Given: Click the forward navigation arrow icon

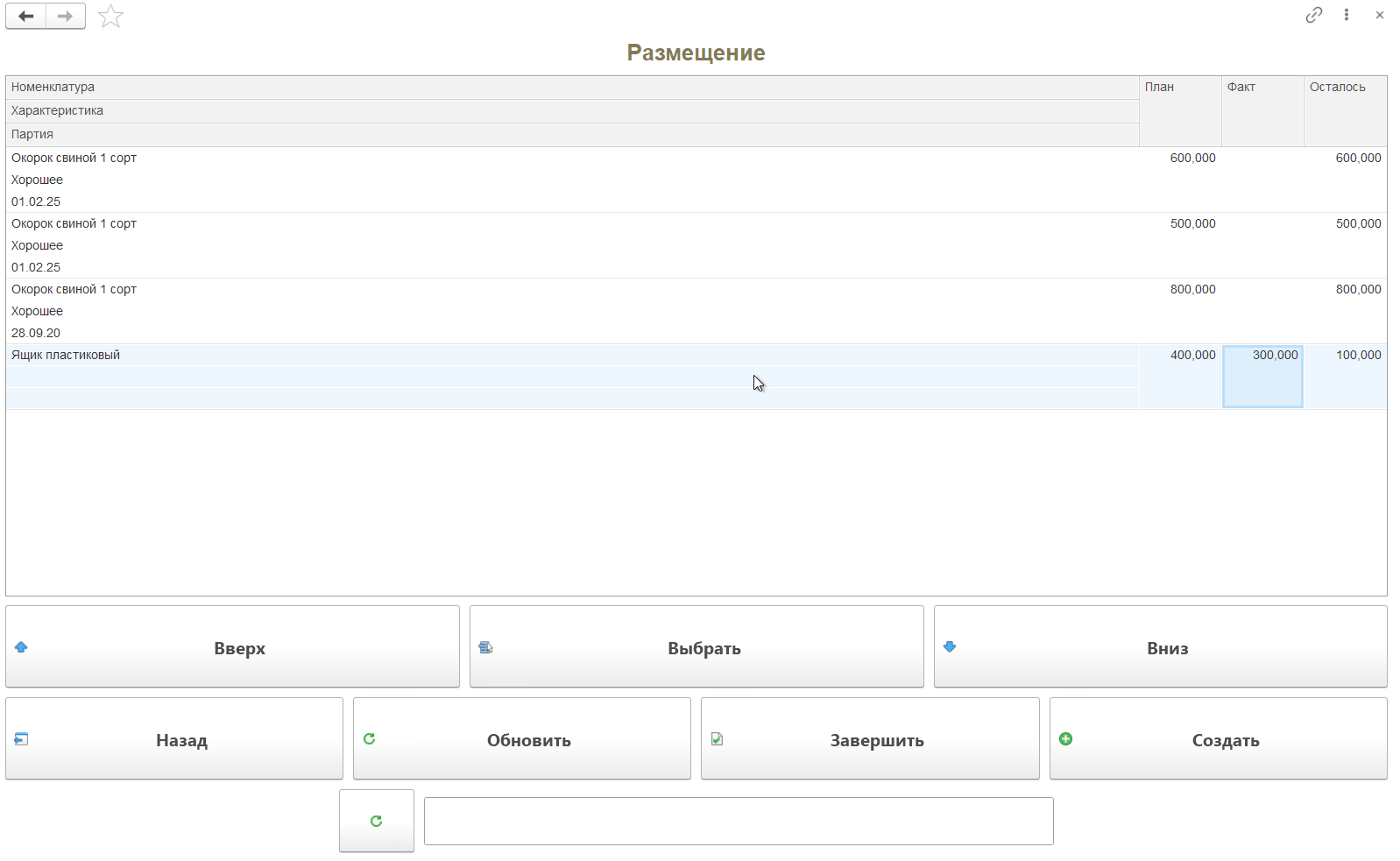Looking at the screenshot, I should 66,16.
